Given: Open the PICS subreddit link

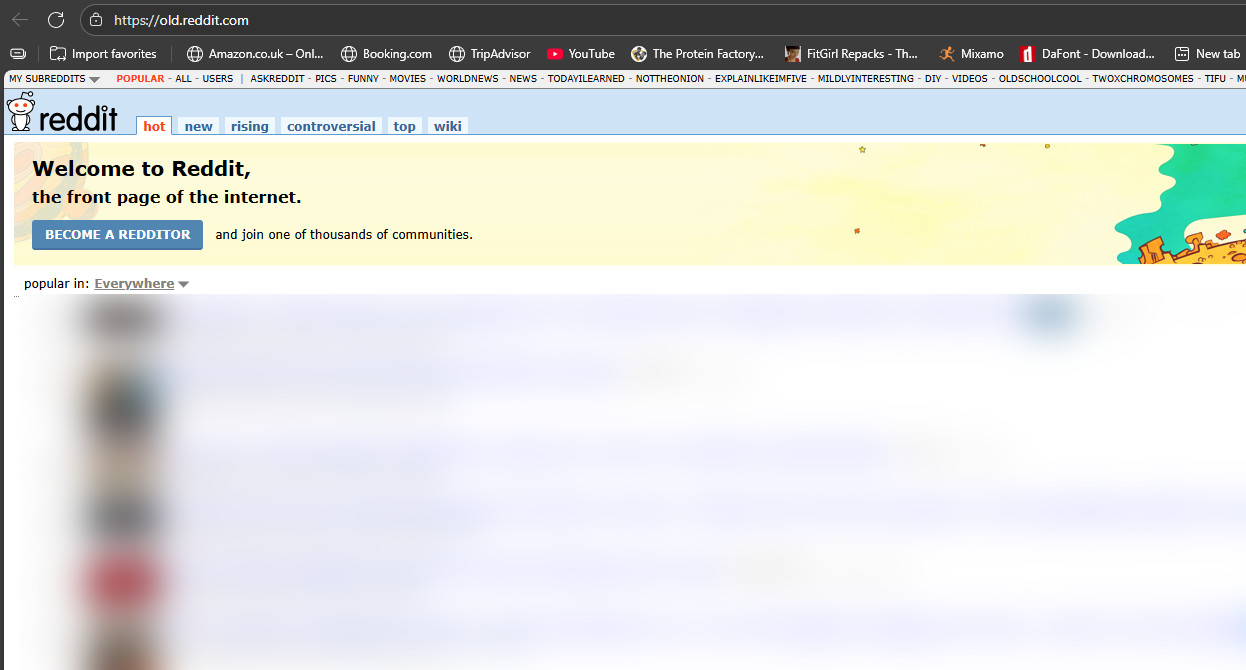Looking at the screenshot, I should click(x=326, y=79).
